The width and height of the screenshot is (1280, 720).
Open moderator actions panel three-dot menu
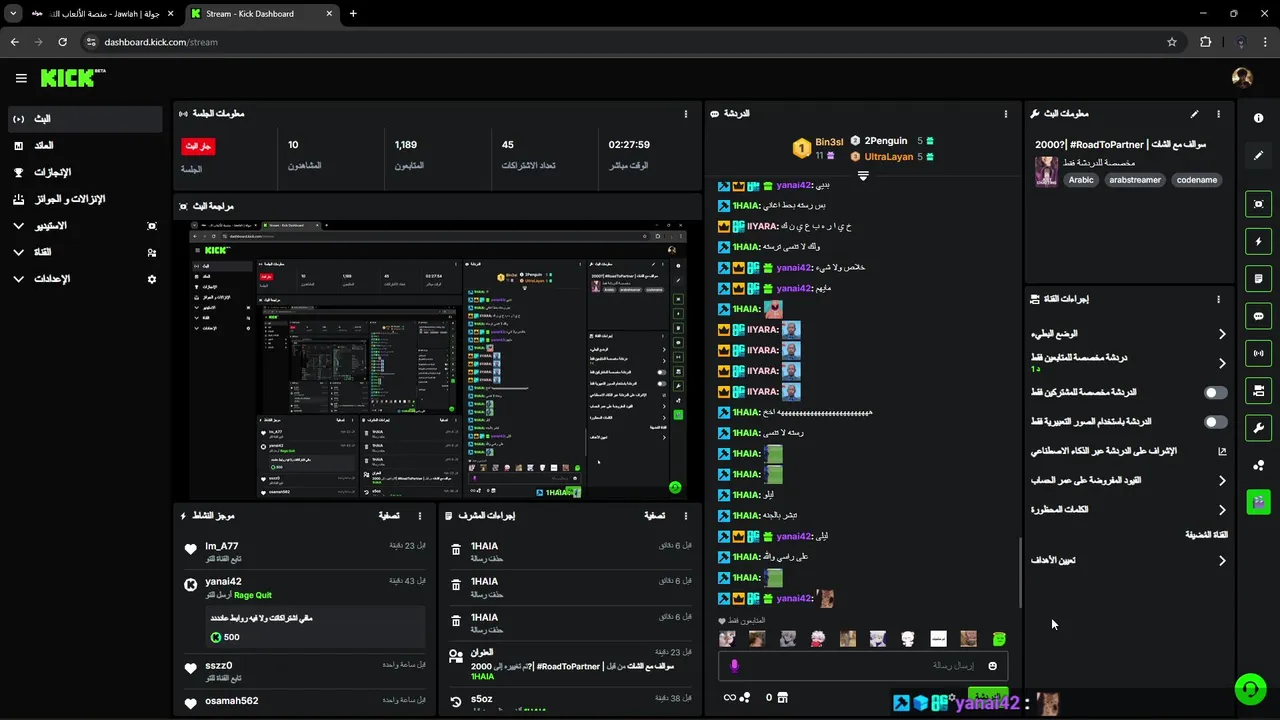pyautogui.click(x=686, y=516)
